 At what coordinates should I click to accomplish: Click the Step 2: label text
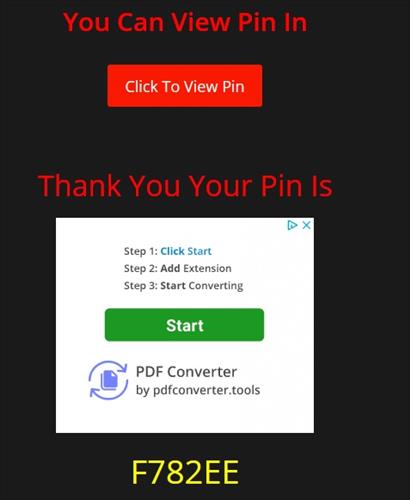(x=140, y=268)
